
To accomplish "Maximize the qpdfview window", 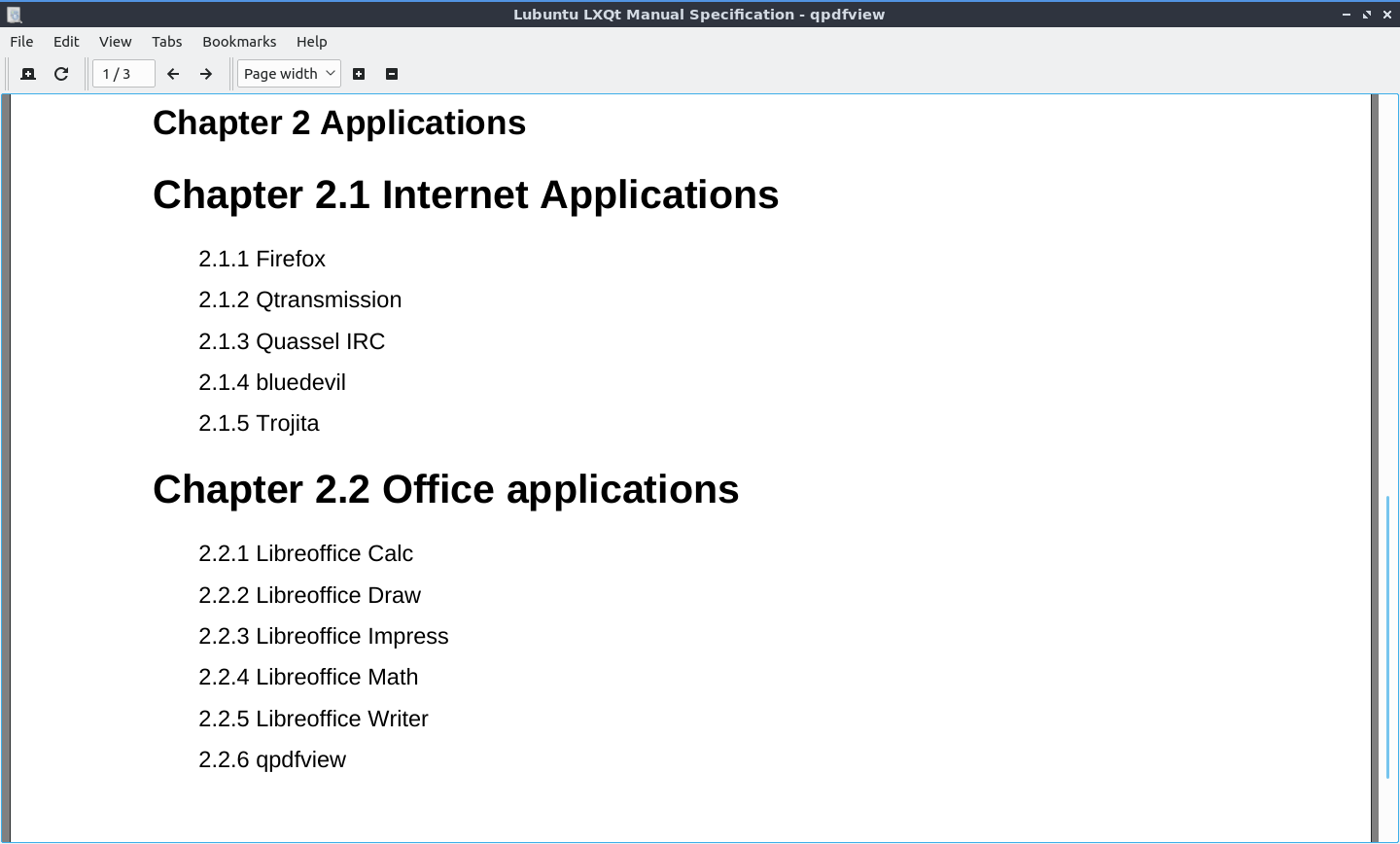I will click(1367, 15).
